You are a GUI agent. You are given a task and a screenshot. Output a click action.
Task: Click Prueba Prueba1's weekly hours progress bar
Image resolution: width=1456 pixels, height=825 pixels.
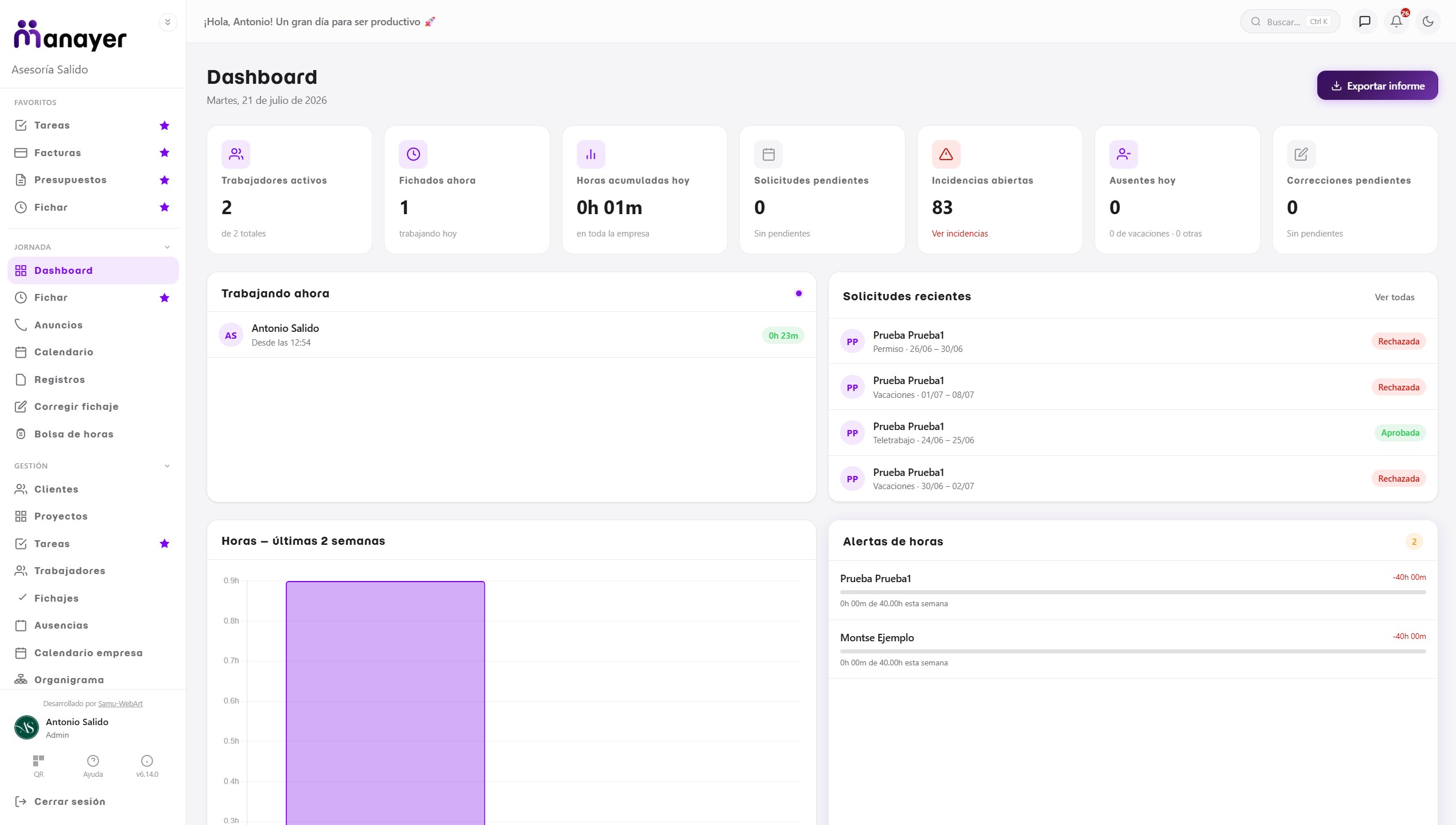click(x=1133, y=592)
